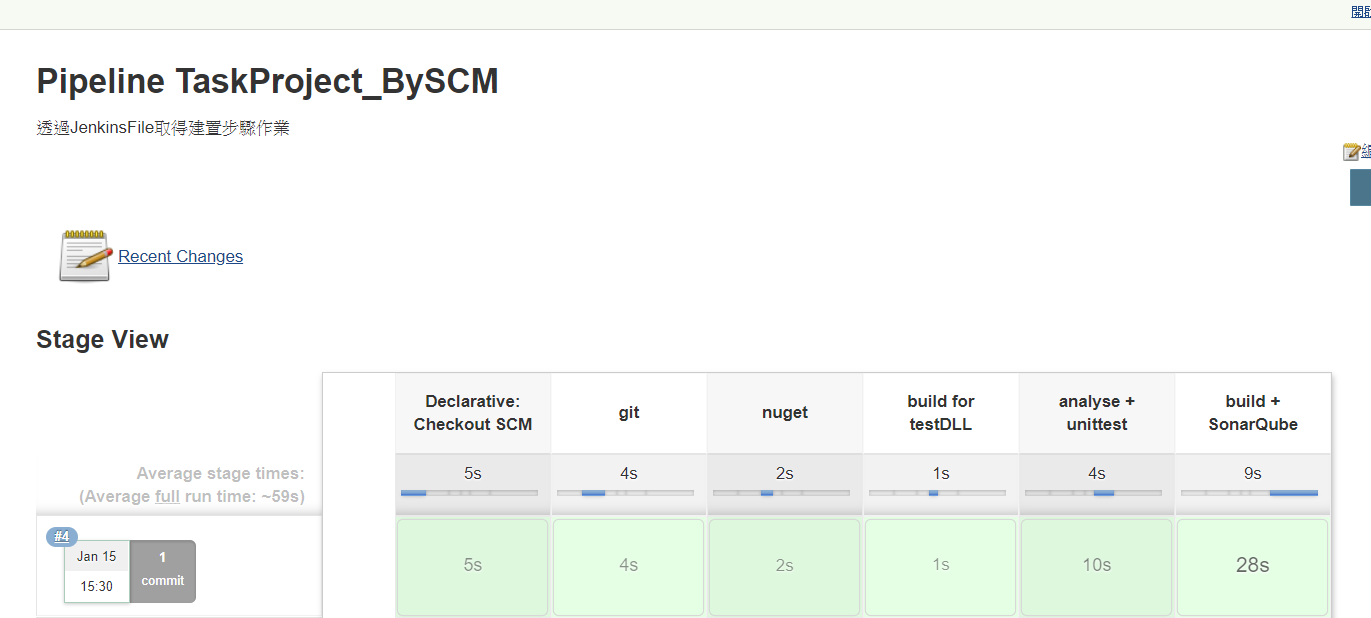Click the Declarative: Checkout SCM average time bar

coord(469,493)
